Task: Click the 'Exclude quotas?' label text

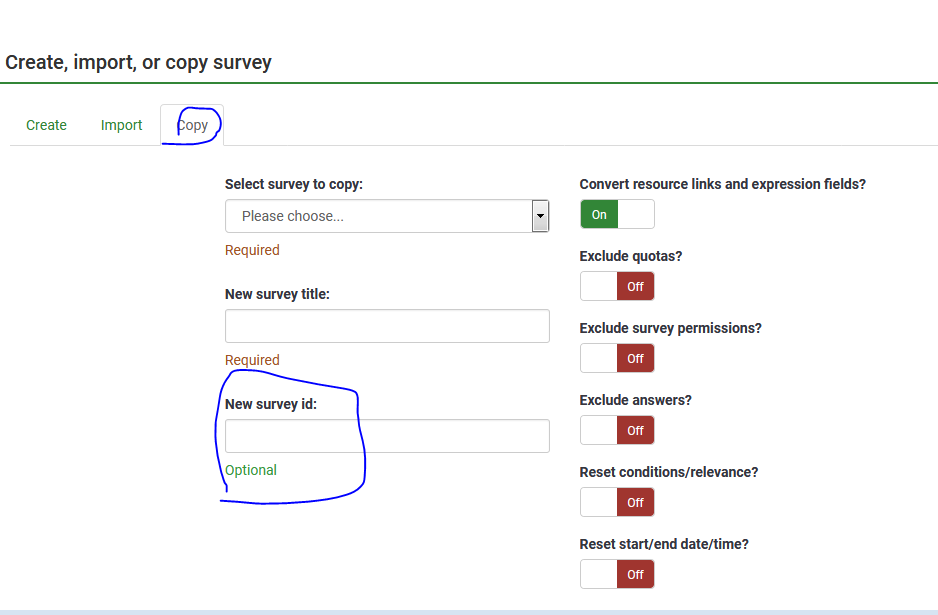Action: (631, 256)
